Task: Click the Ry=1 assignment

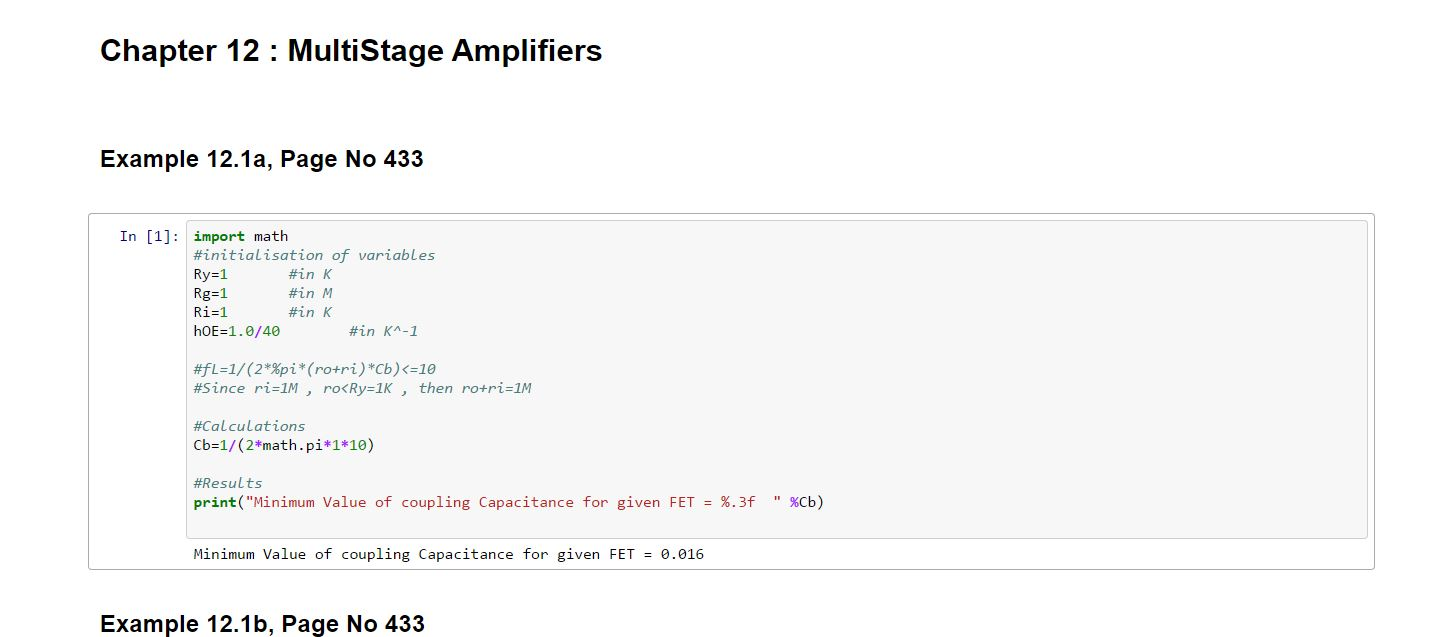Action: [211, 274]
